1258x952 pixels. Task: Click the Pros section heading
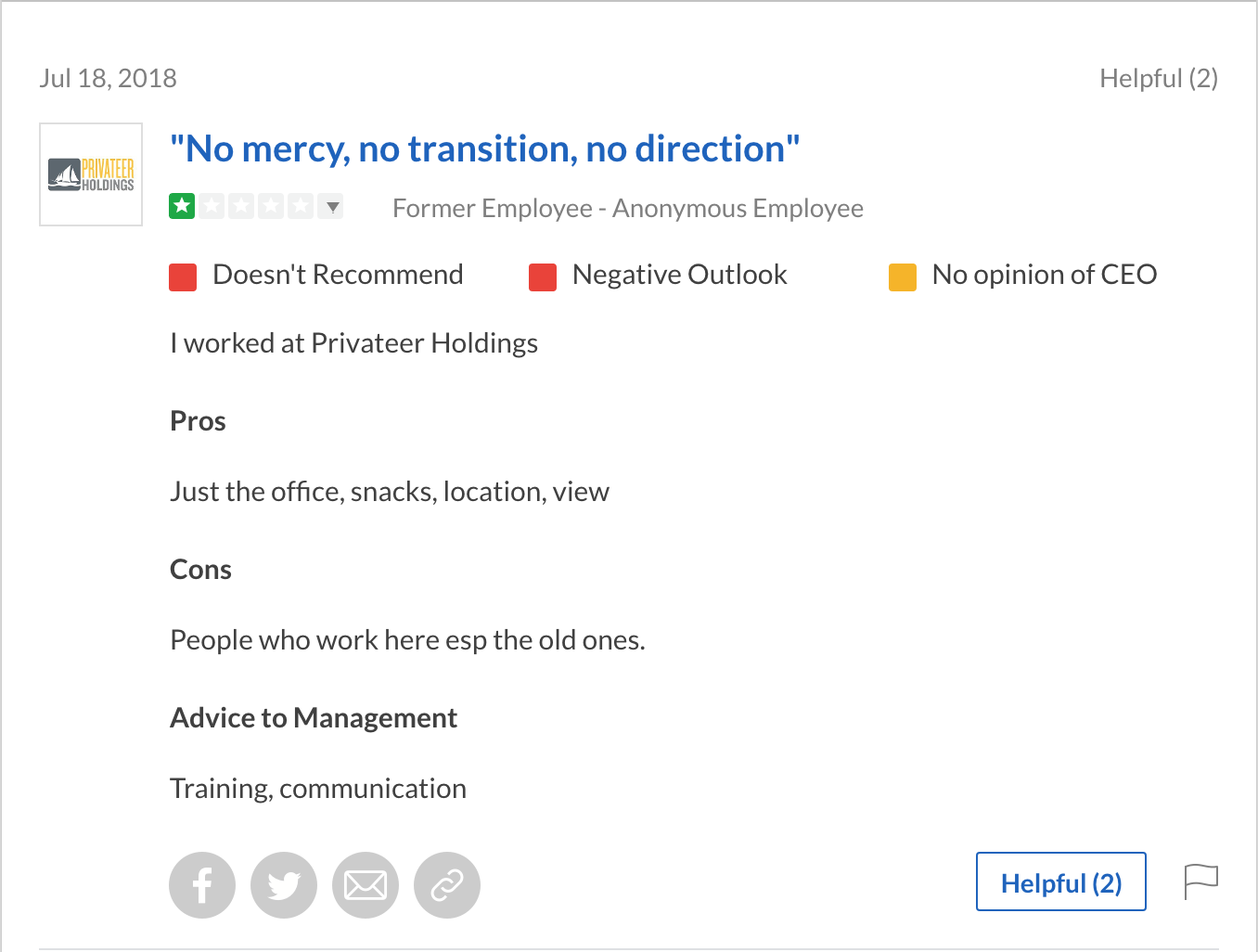[198, 421]
